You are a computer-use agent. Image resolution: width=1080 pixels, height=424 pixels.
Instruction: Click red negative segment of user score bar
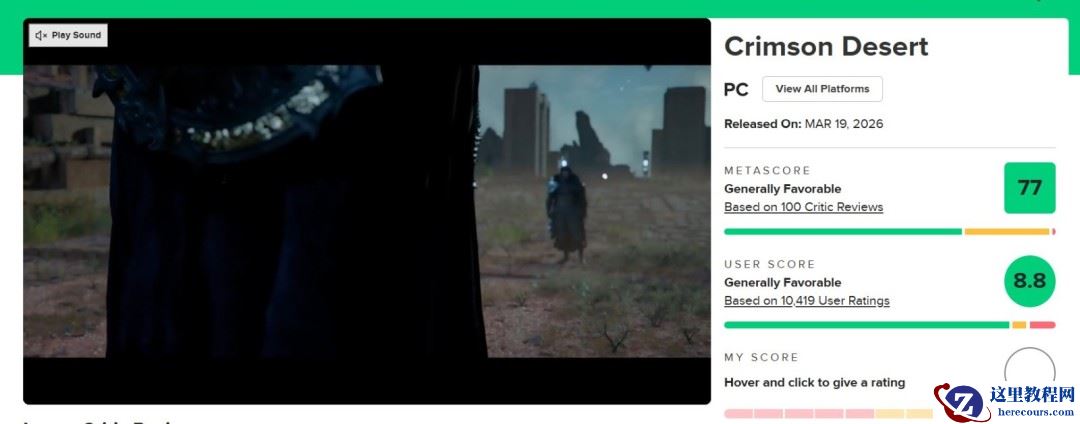[1042, 325]
